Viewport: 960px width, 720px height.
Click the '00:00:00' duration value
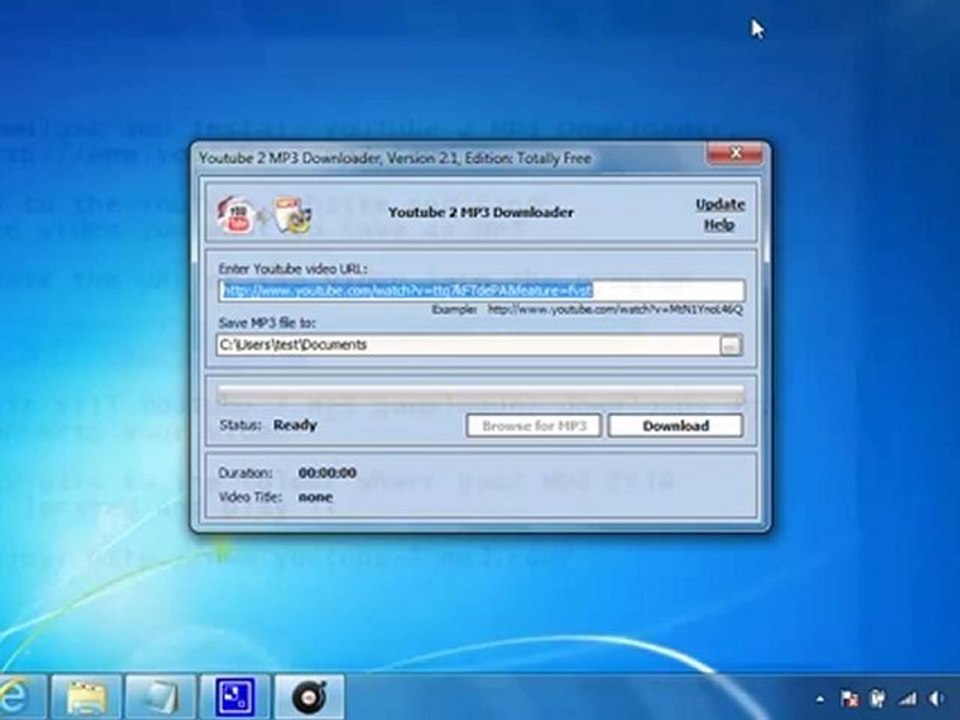[328, 473]
